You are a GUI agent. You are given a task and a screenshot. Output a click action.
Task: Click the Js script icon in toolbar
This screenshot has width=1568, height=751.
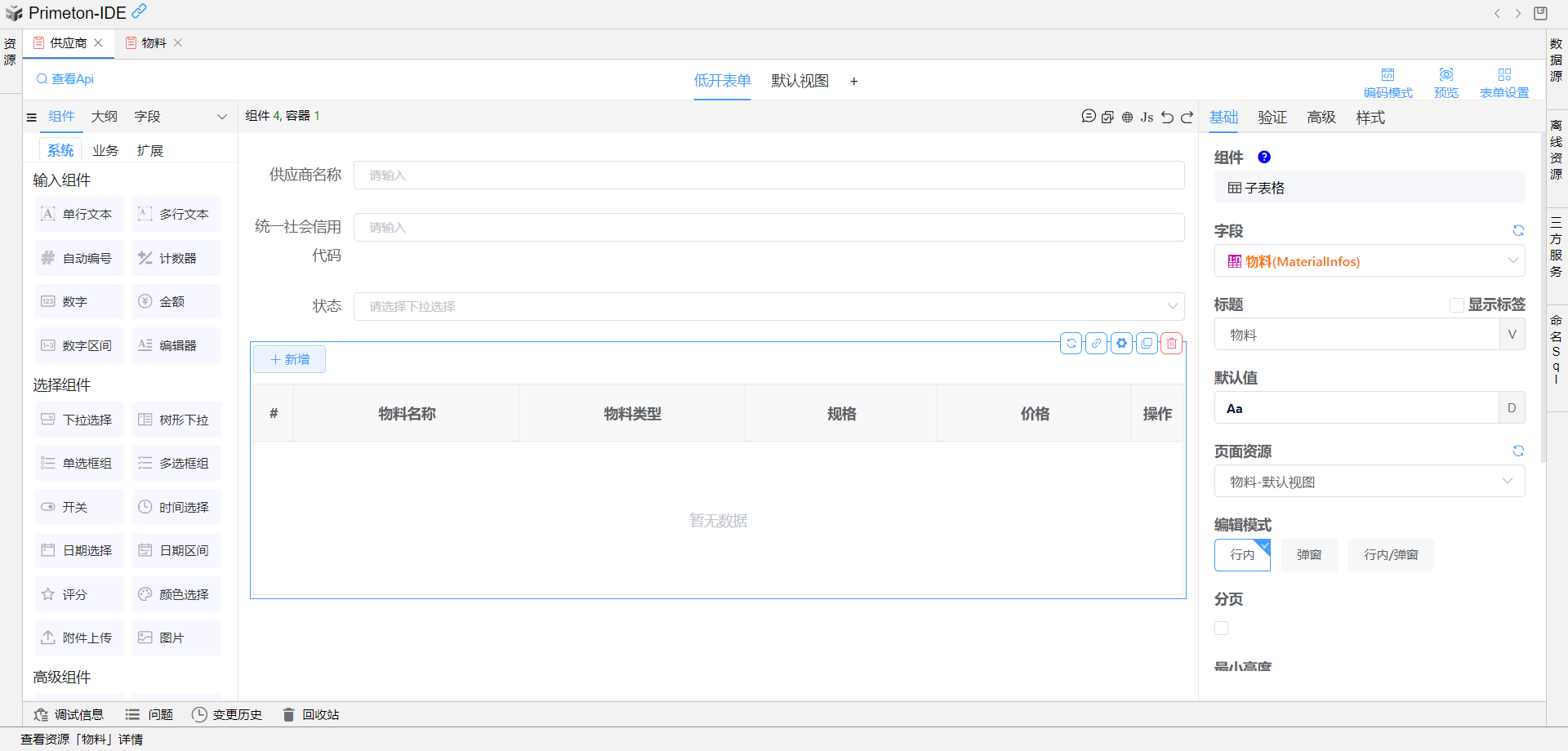1147,118
